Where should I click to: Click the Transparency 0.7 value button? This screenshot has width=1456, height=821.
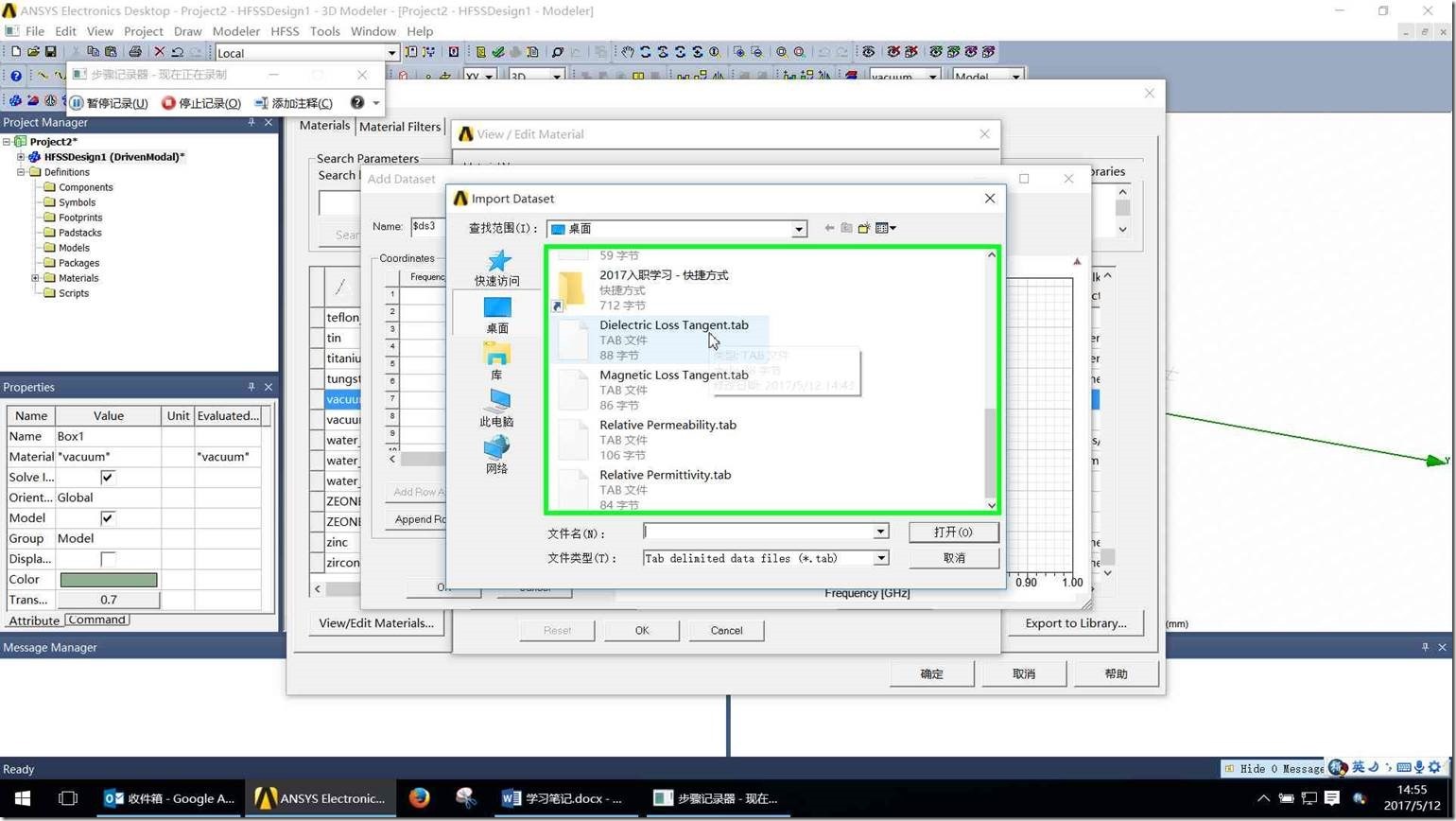[109, 600]
